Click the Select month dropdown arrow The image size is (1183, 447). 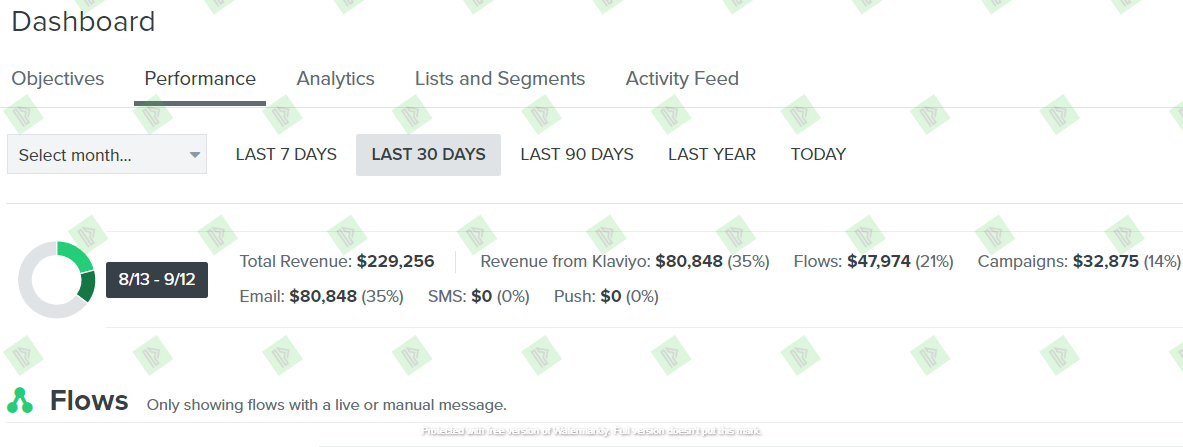click(195, 155)
